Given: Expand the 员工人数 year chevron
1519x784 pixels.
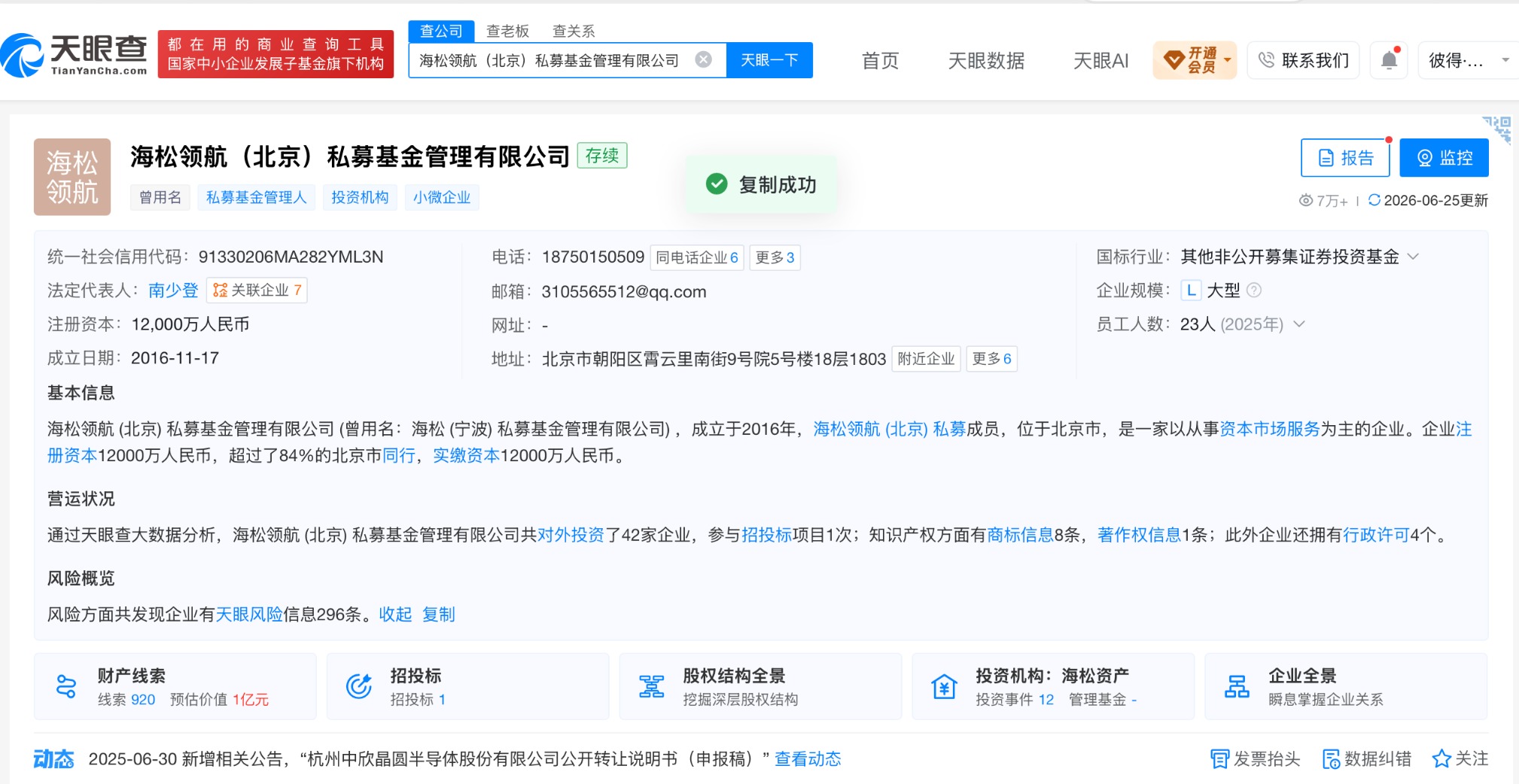Looking at the screenshot, I should pyautogui.click(x=1299, y=324).
